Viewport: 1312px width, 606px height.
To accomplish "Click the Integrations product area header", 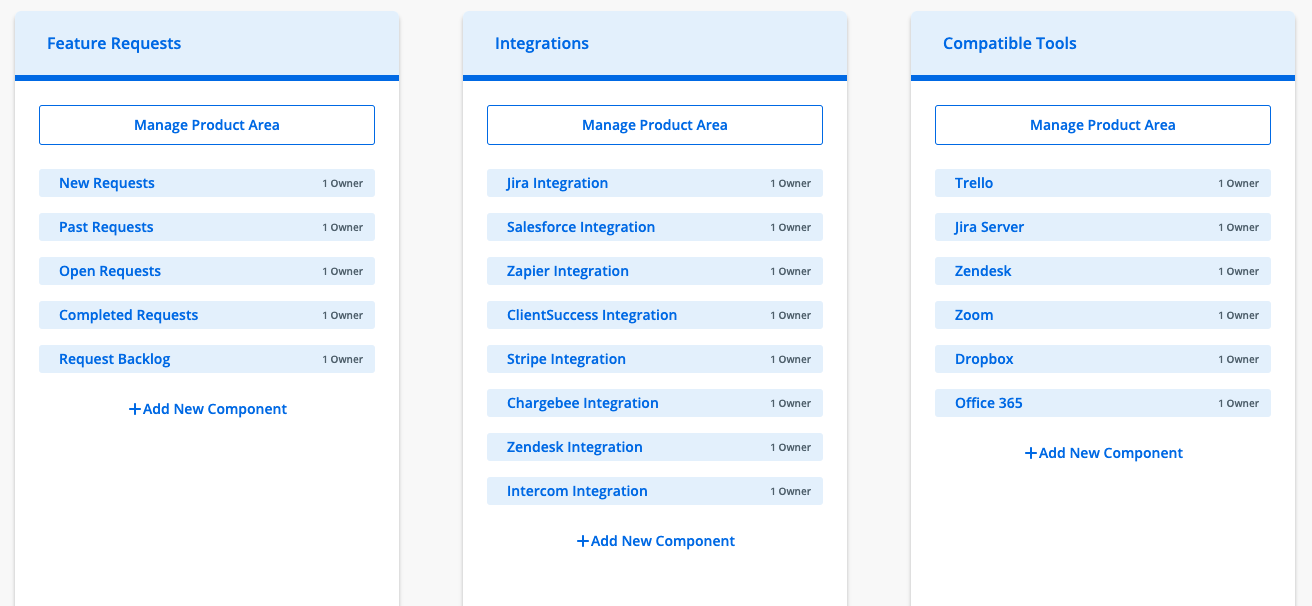I will pyautogui.click(x=542, y=44).
